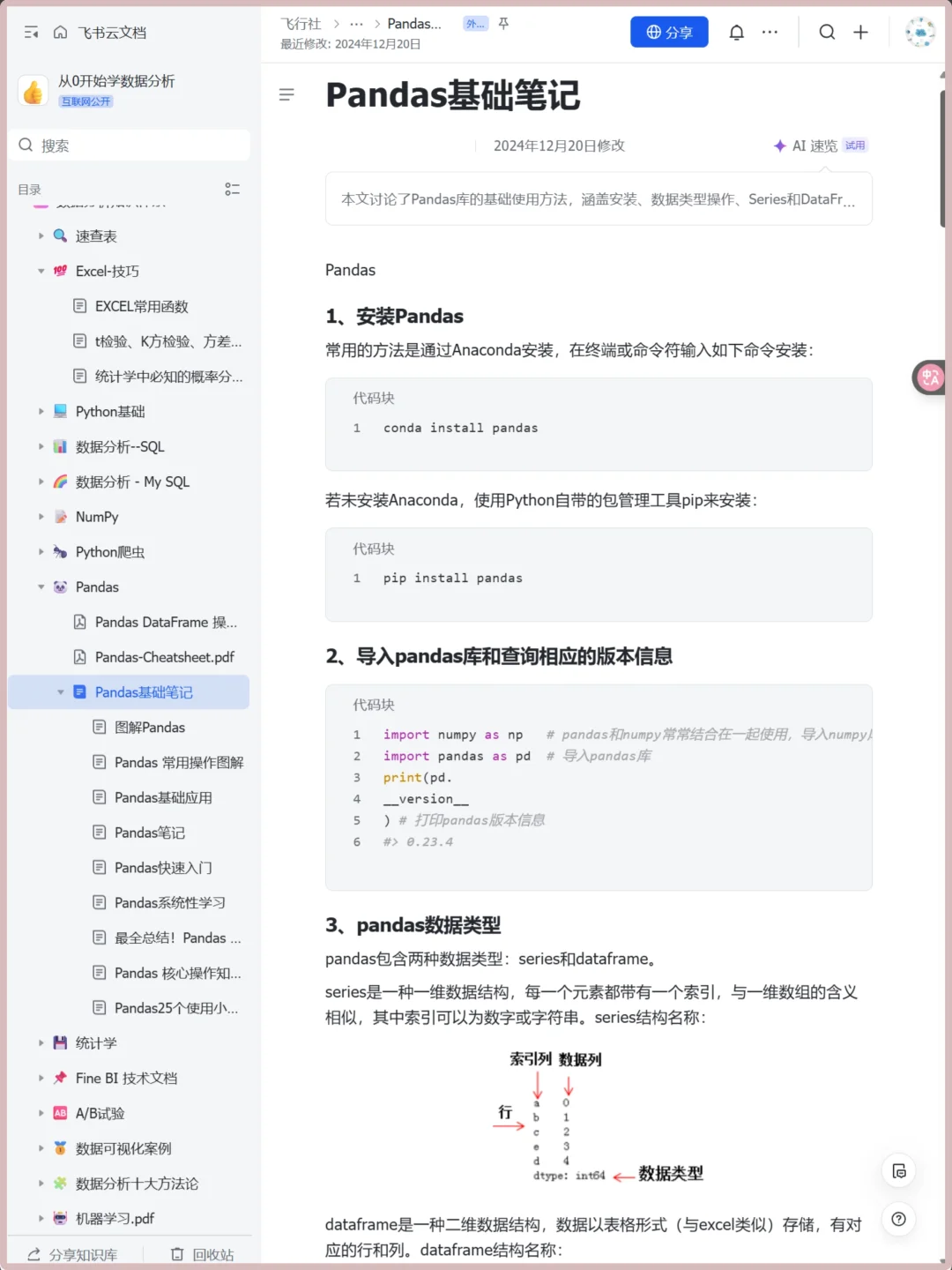Open document search with the magnifier icon
952x1270 pixels.
[827, 32]
